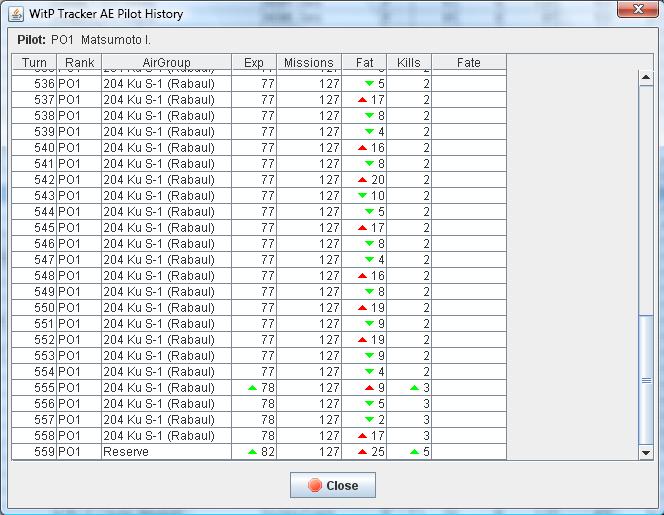Image resolution: width=664 pixels, height=515 pixels.
Task: Click green down arrow in turn 557 Fat
Action: pos(369,419)
